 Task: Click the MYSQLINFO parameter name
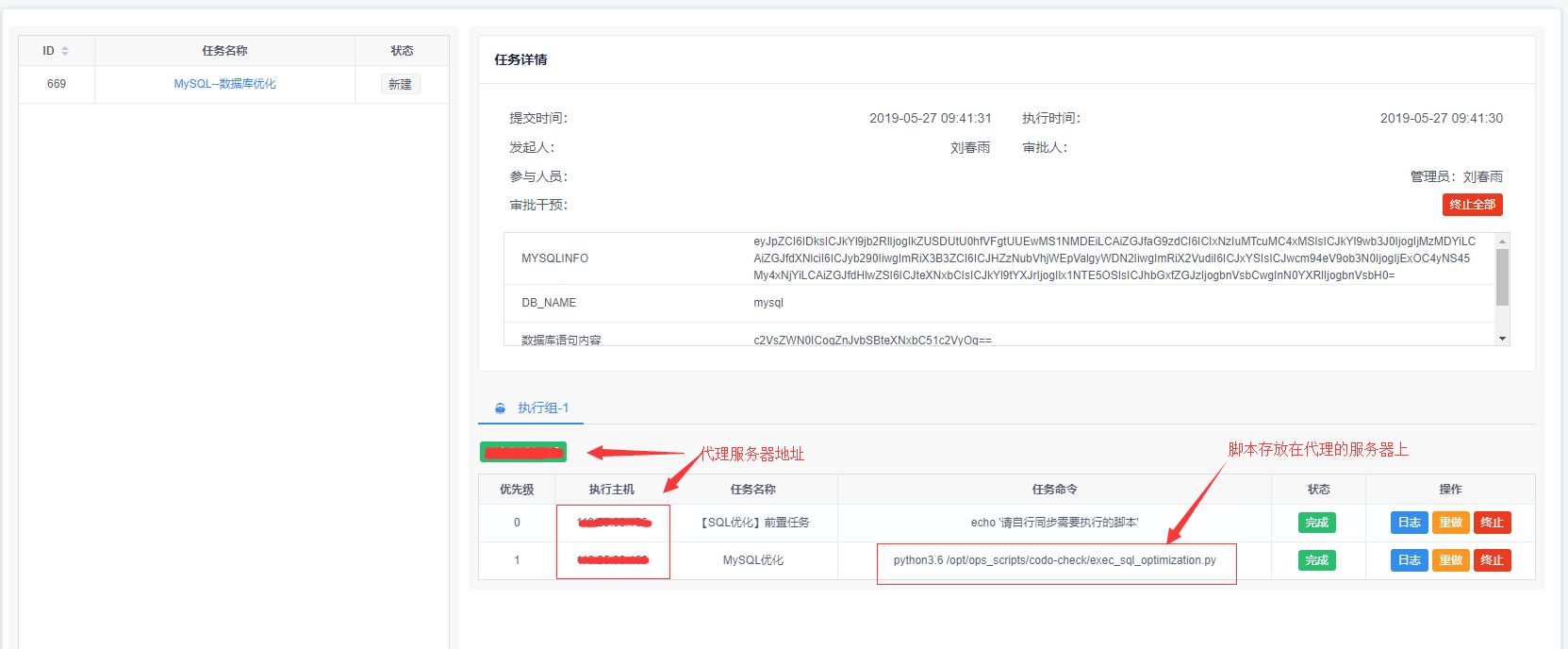pyautogui.click(x=554, y=258)
